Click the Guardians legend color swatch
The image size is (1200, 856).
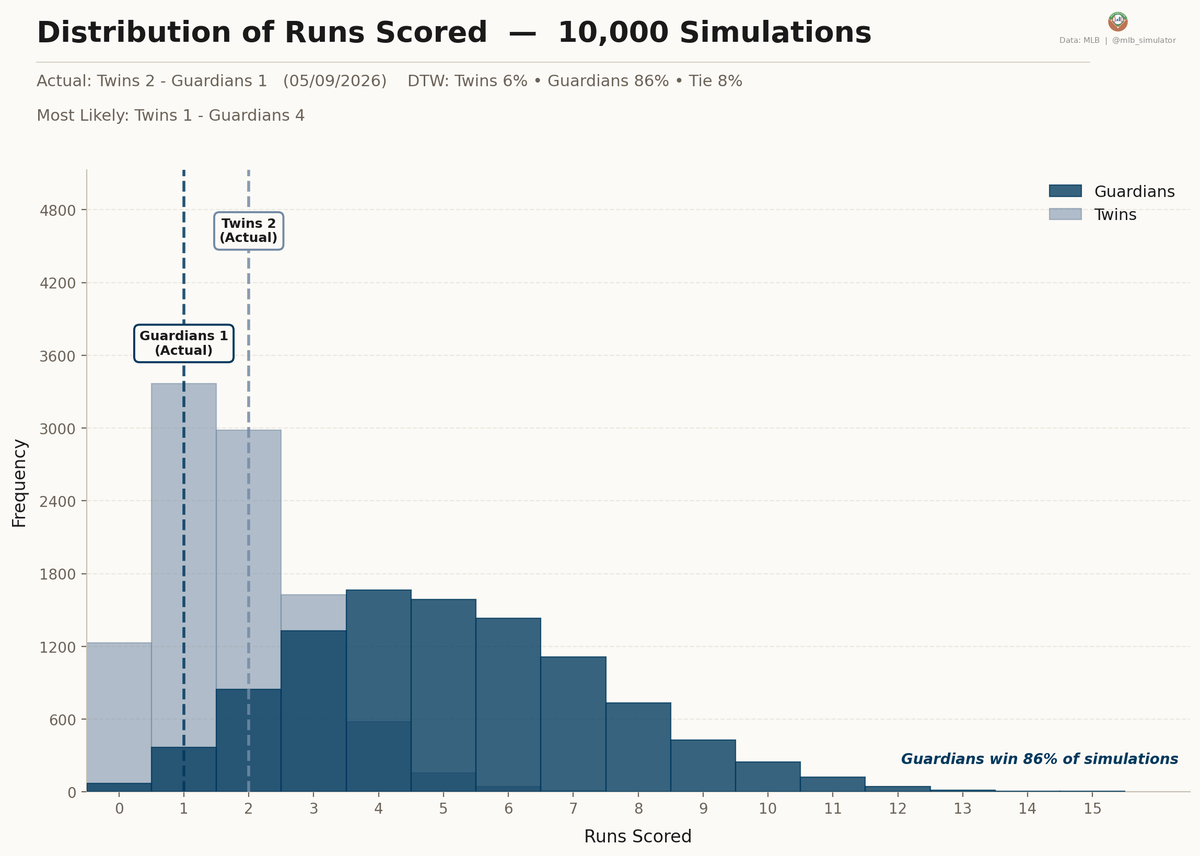coord(1065,191)
